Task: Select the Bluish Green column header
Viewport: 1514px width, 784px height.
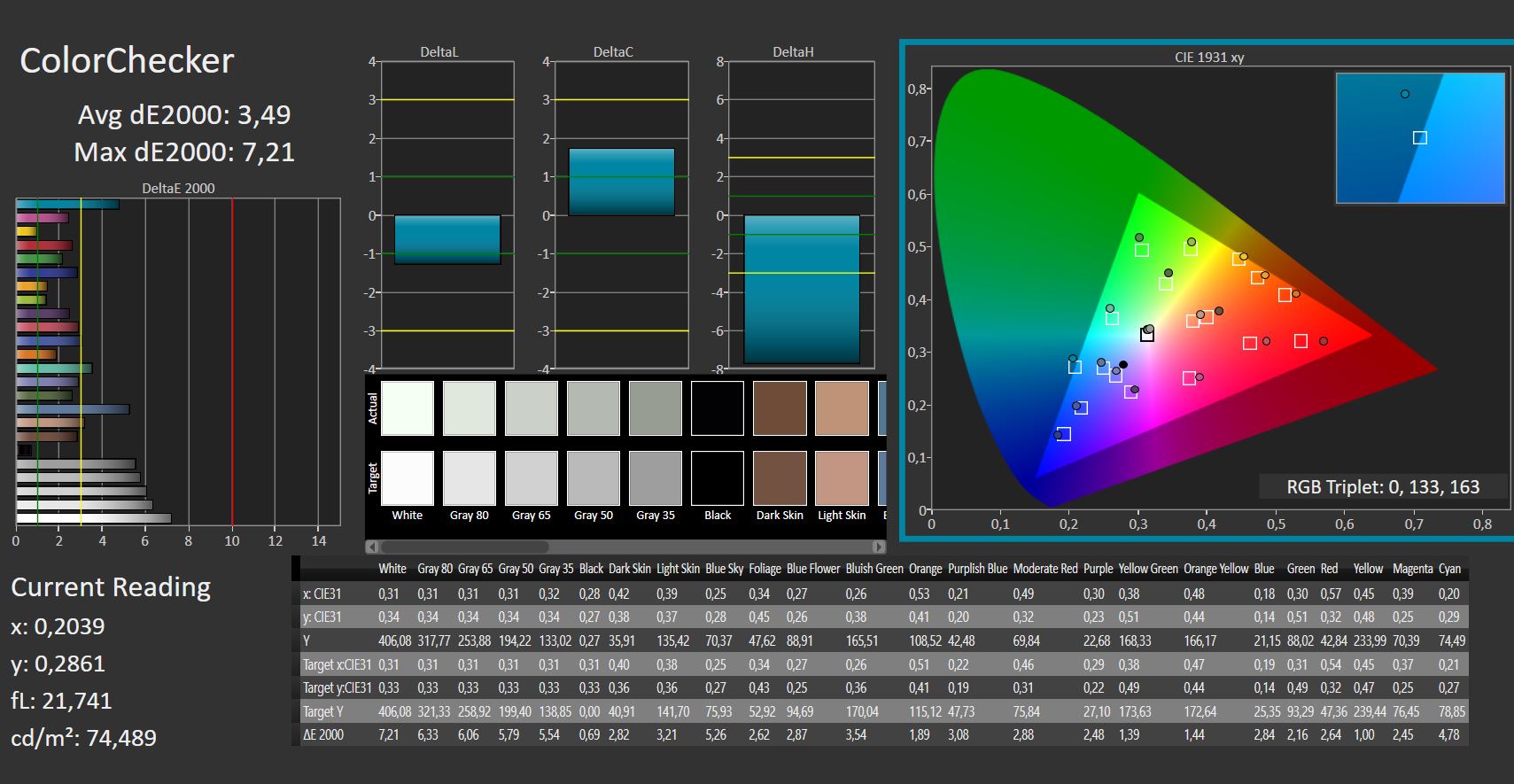Action: pos(874,569)
